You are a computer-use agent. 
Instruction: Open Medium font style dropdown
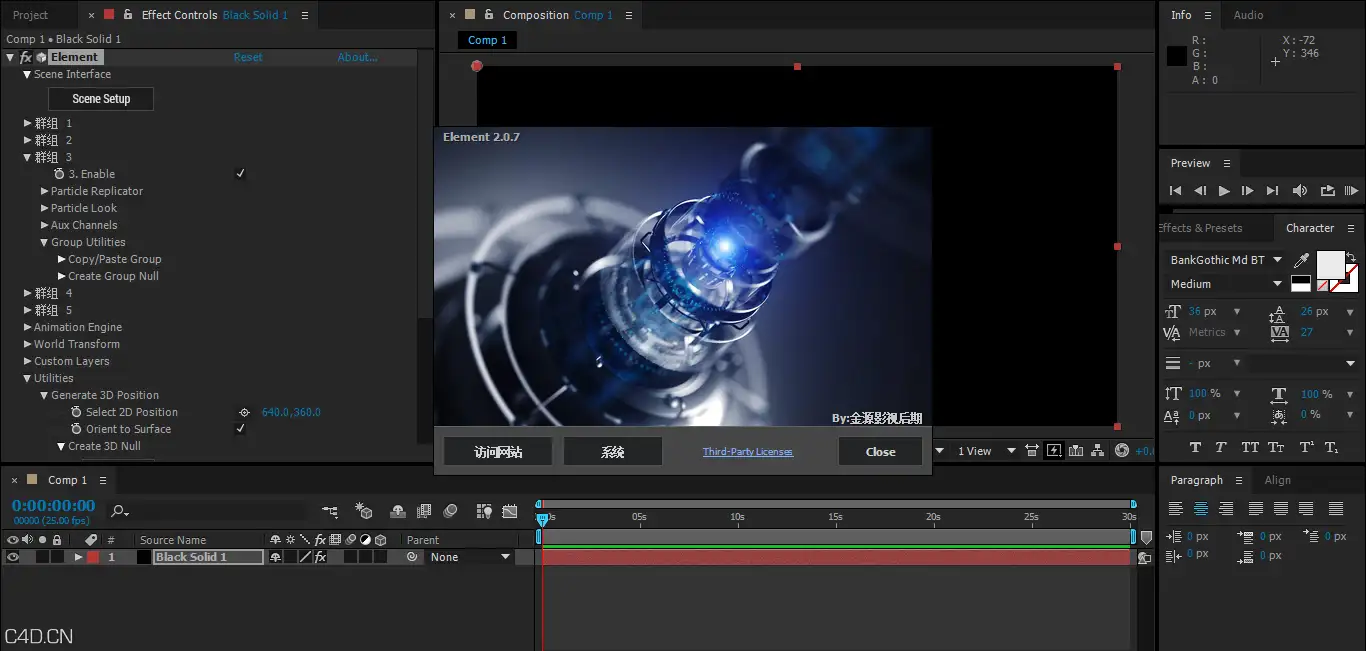(1227, 284)
